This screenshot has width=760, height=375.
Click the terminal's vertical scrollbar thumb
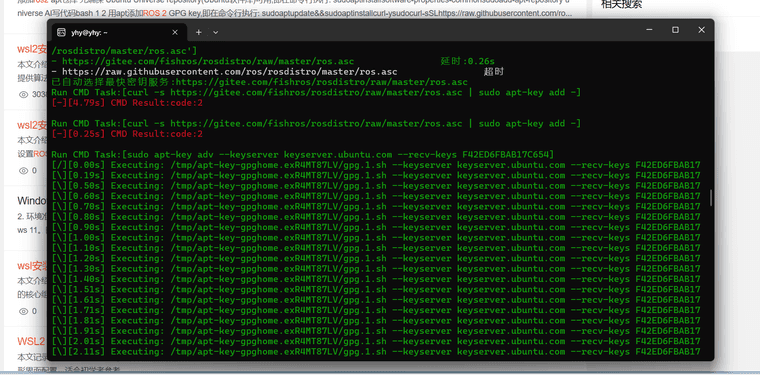coord(711,198)
